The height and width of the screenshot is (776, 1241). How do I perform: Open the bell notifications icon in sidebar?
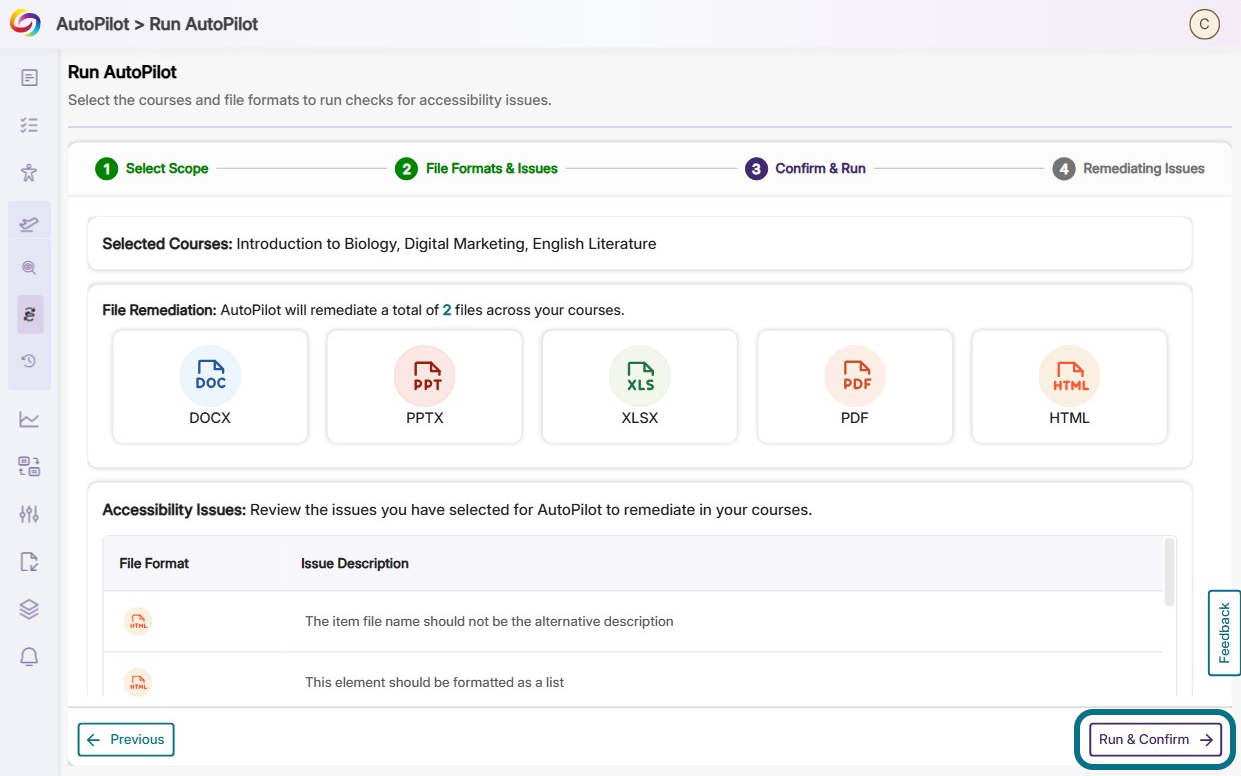(29, 656)
